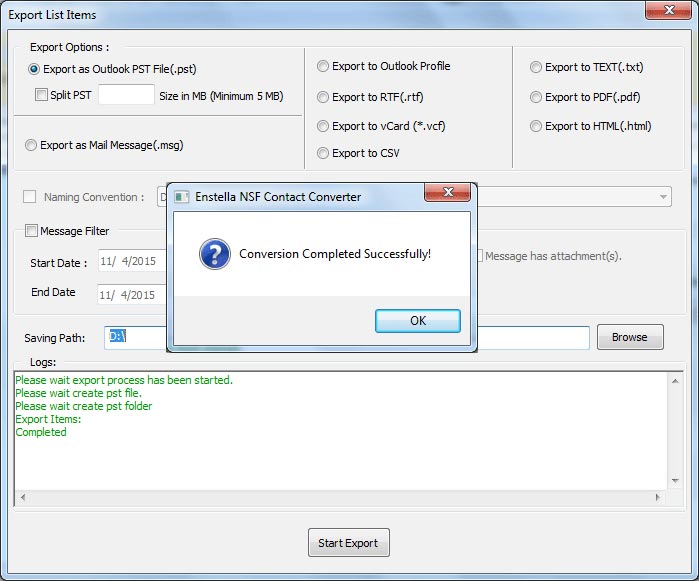699x581 pixels.
Task: Toggle the Message Filter checkbox
Action: 31,231
